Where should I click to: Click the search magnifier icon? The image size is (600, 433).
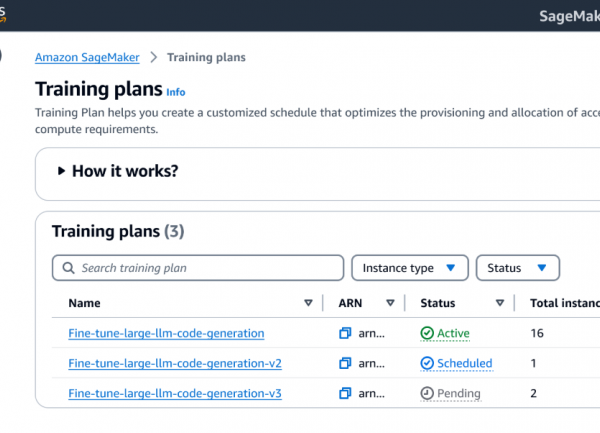(x=68, y=268)
